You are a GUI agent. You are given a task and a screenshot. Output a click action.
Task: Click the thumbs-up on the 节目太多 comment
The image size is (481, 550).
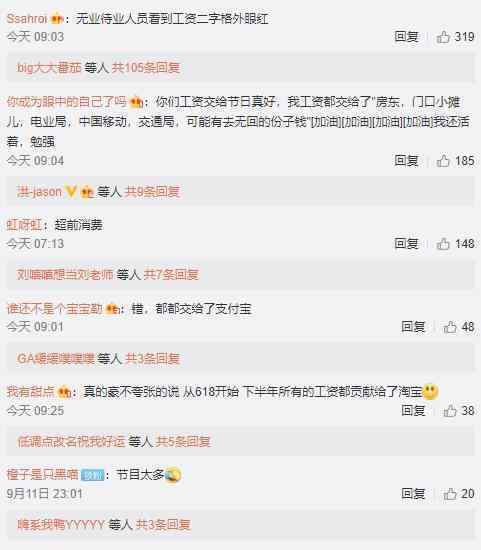coord(450,494)
